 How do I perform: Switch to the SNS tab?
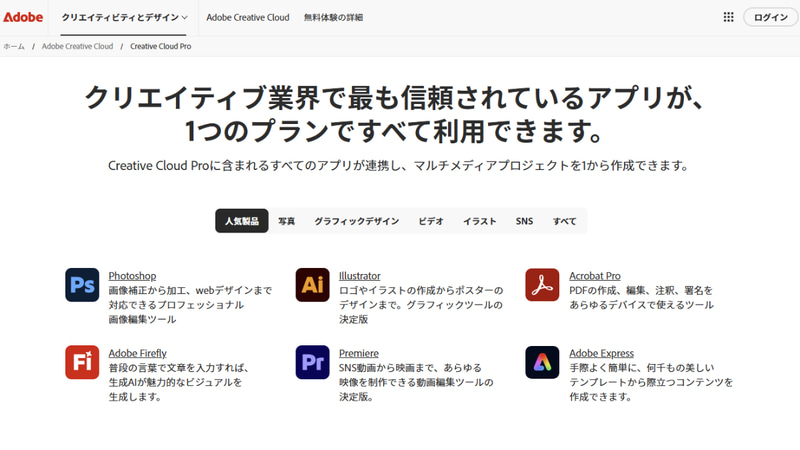[524, 221]
